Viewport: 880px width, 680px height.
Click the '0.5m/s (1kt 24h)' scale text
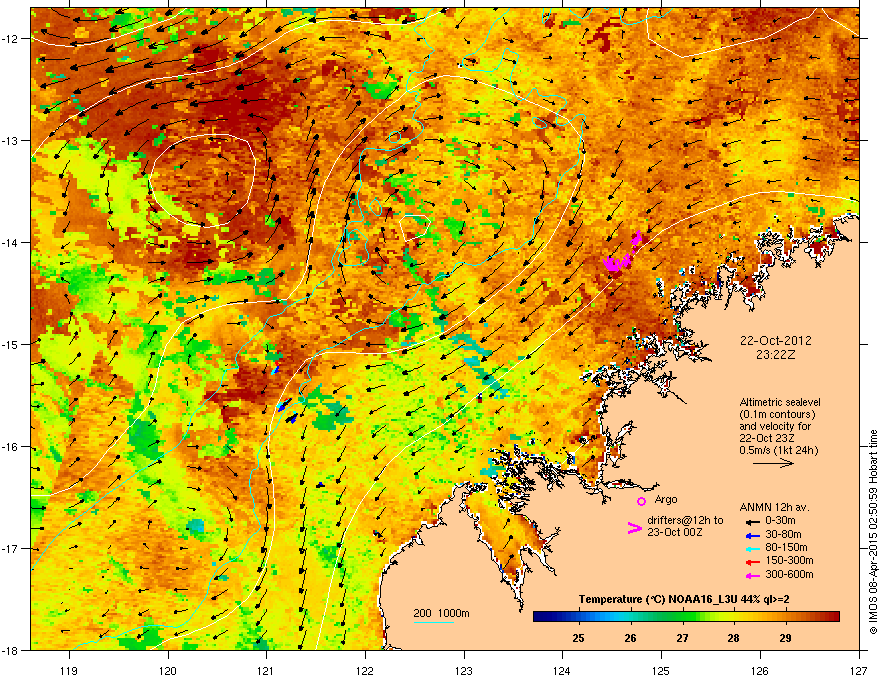778,450
